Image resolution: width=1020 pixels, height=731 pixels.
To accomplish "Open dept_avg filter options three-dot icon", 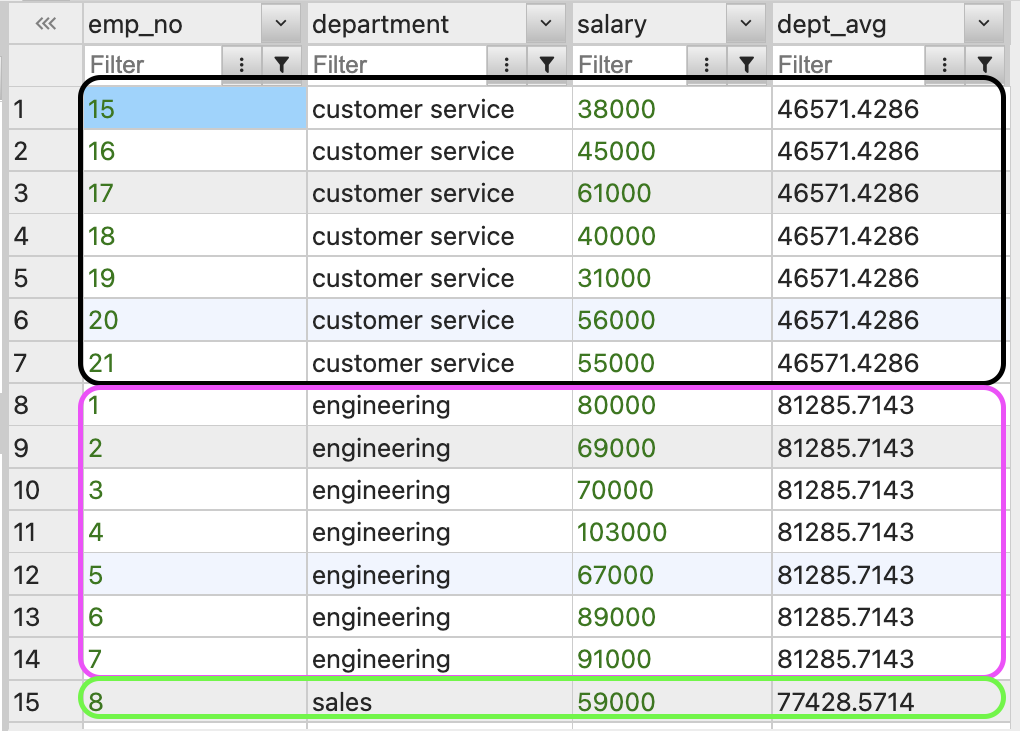I will coord(945,64).
